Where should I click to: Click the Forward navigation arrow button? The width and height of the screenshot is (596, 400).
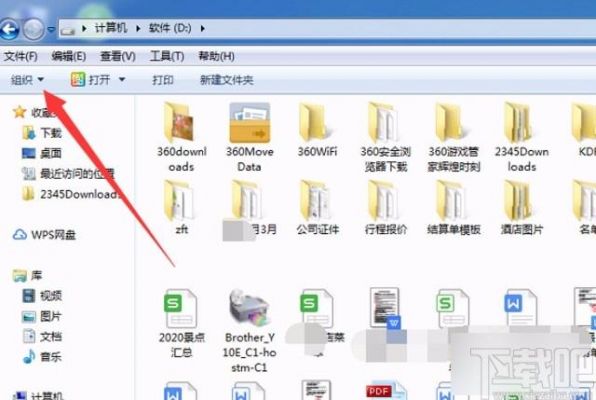tap(33, 29)
